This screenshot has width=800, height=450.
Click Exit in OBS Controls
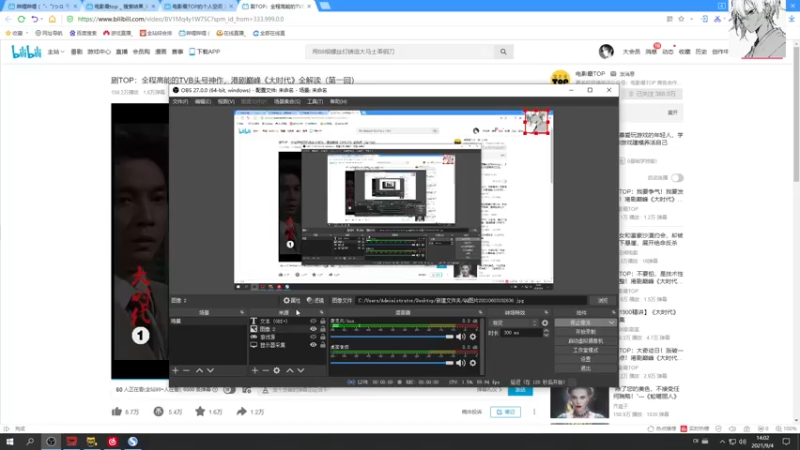585,368
